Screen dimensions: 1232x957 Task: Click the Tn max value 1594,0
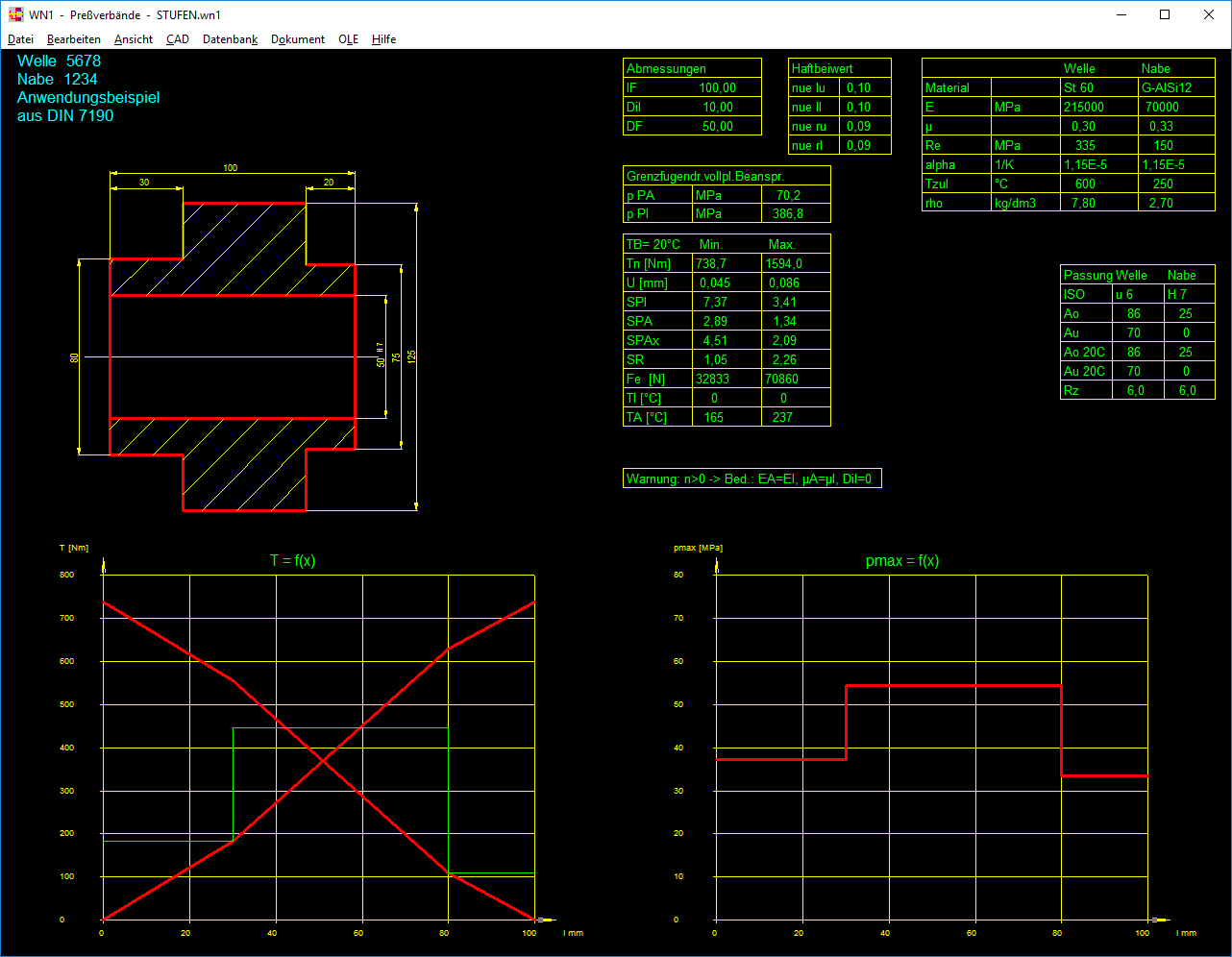click(x=784, y=263)
